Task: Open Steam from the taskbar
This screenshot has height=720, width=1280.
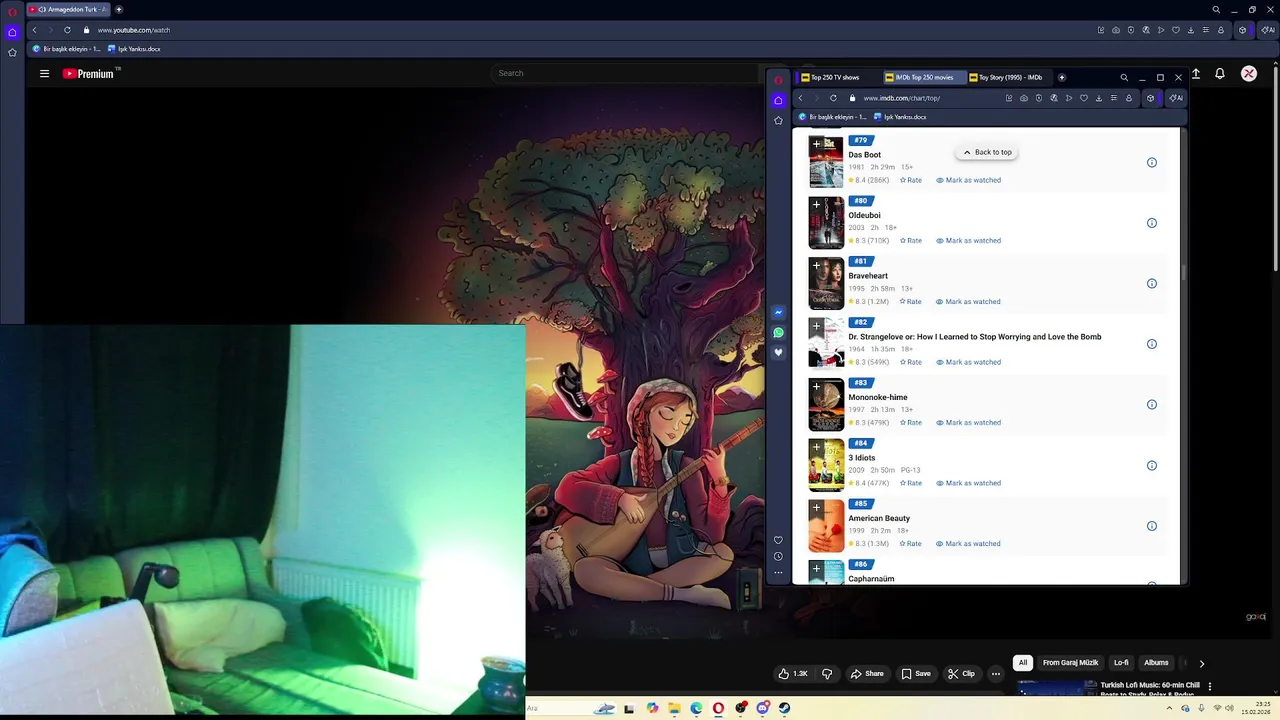Action: (784, 708)
